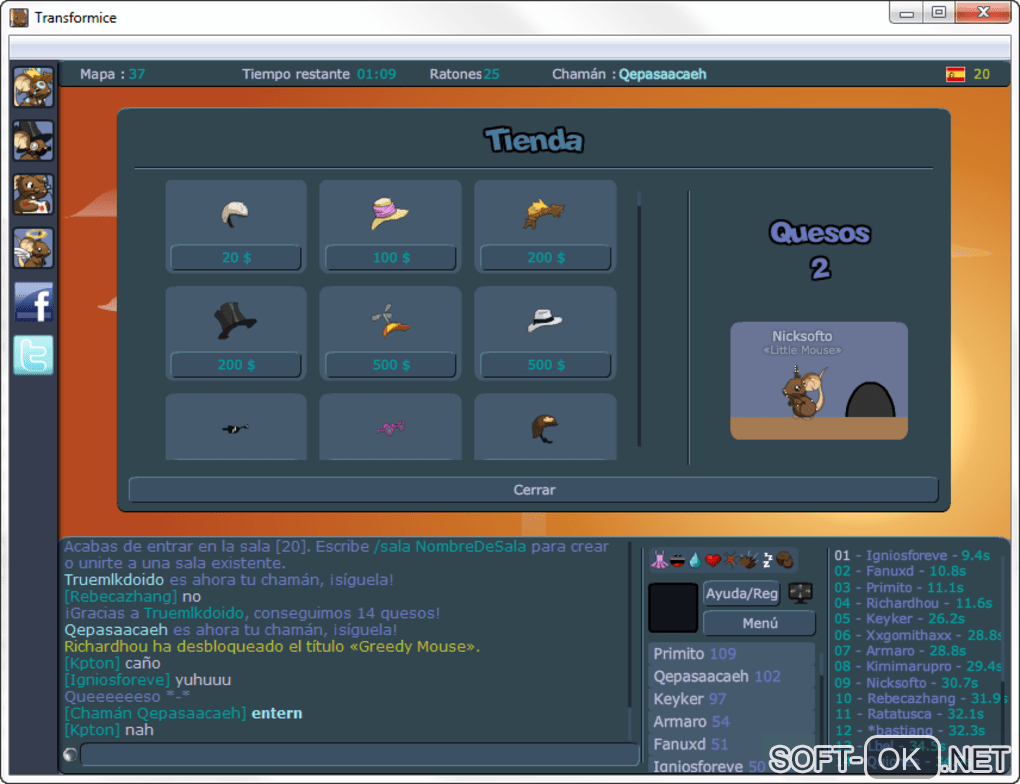The width and height of the screenshot is (1020, 784).
Task: Select the pink heart glasses item
Action: point(390,427)
